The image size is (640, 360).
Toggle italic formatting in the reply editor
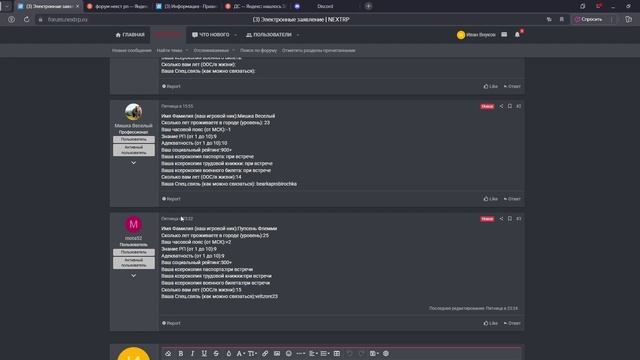[192, 353]
